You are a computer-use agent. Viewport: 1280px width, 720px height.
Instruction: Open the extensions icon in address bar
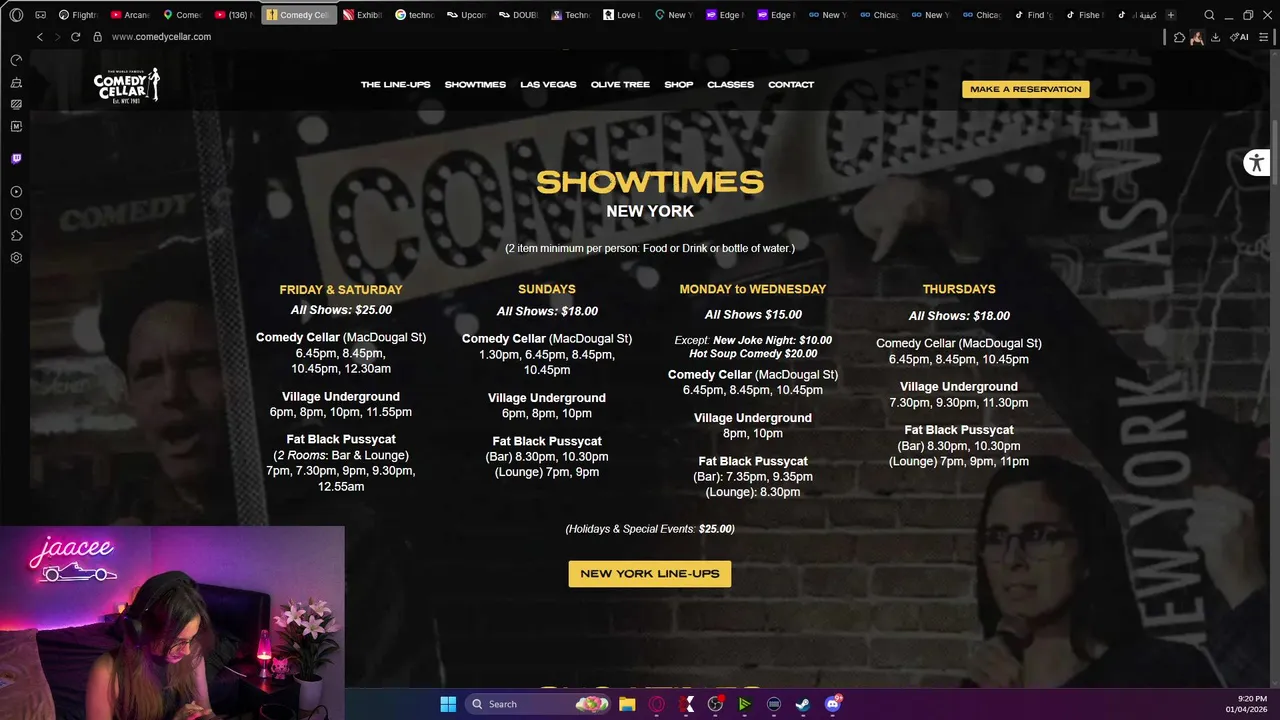(1179, 37)
